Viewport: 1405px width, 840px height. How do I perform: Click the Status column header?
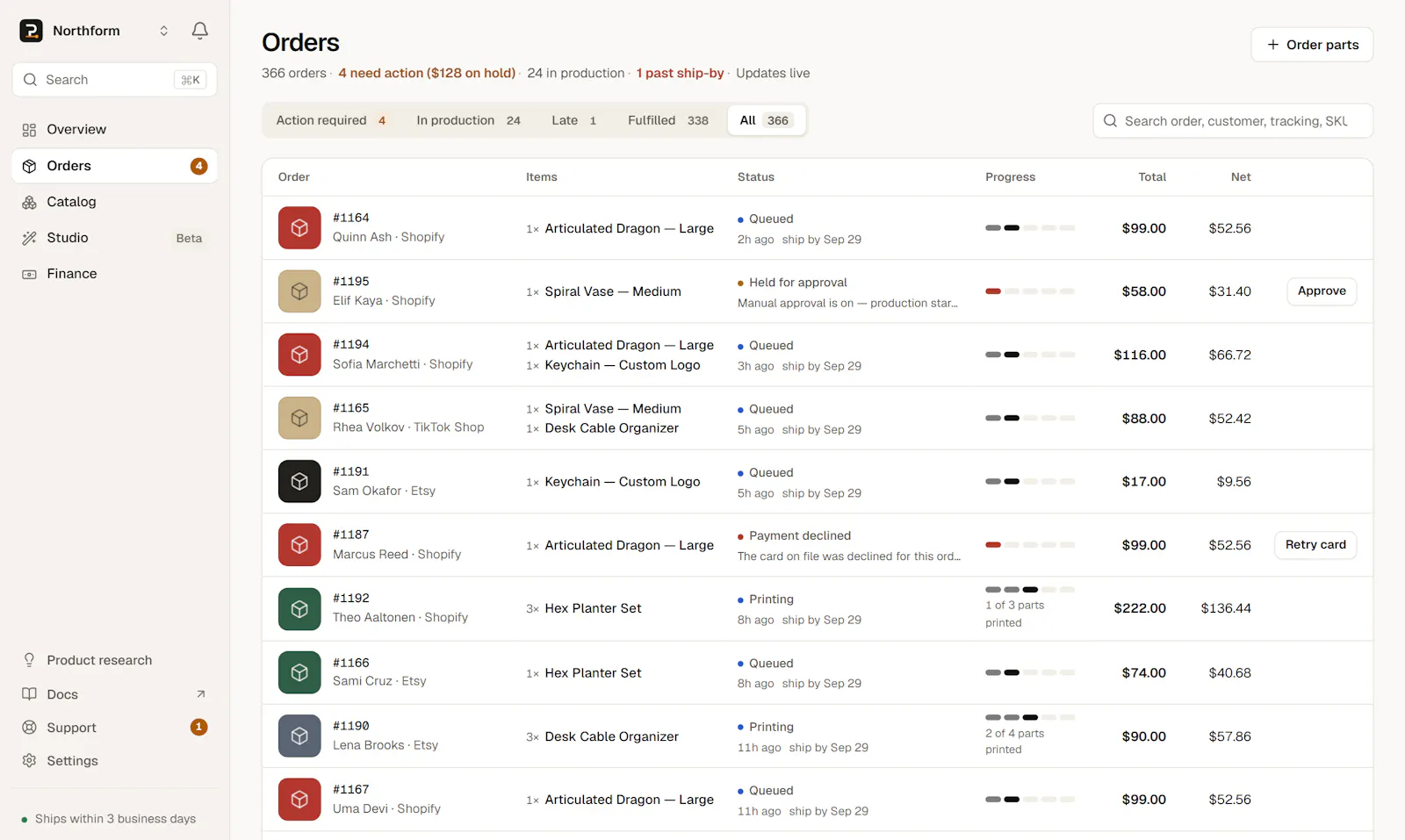pyautogui.click(x=756, y=177)
